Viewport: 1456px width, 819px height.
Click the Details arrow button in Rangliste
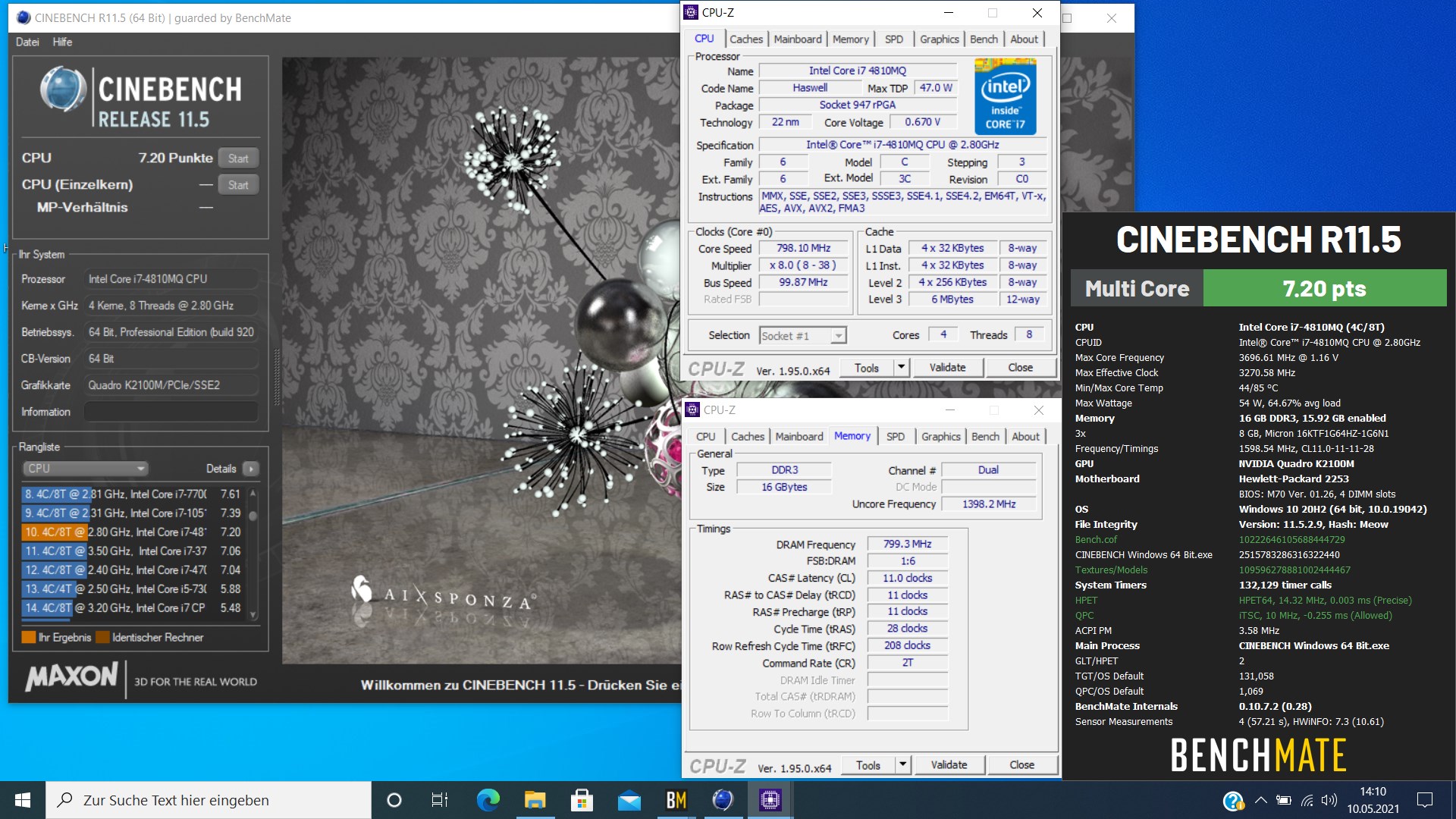point(251,469)
